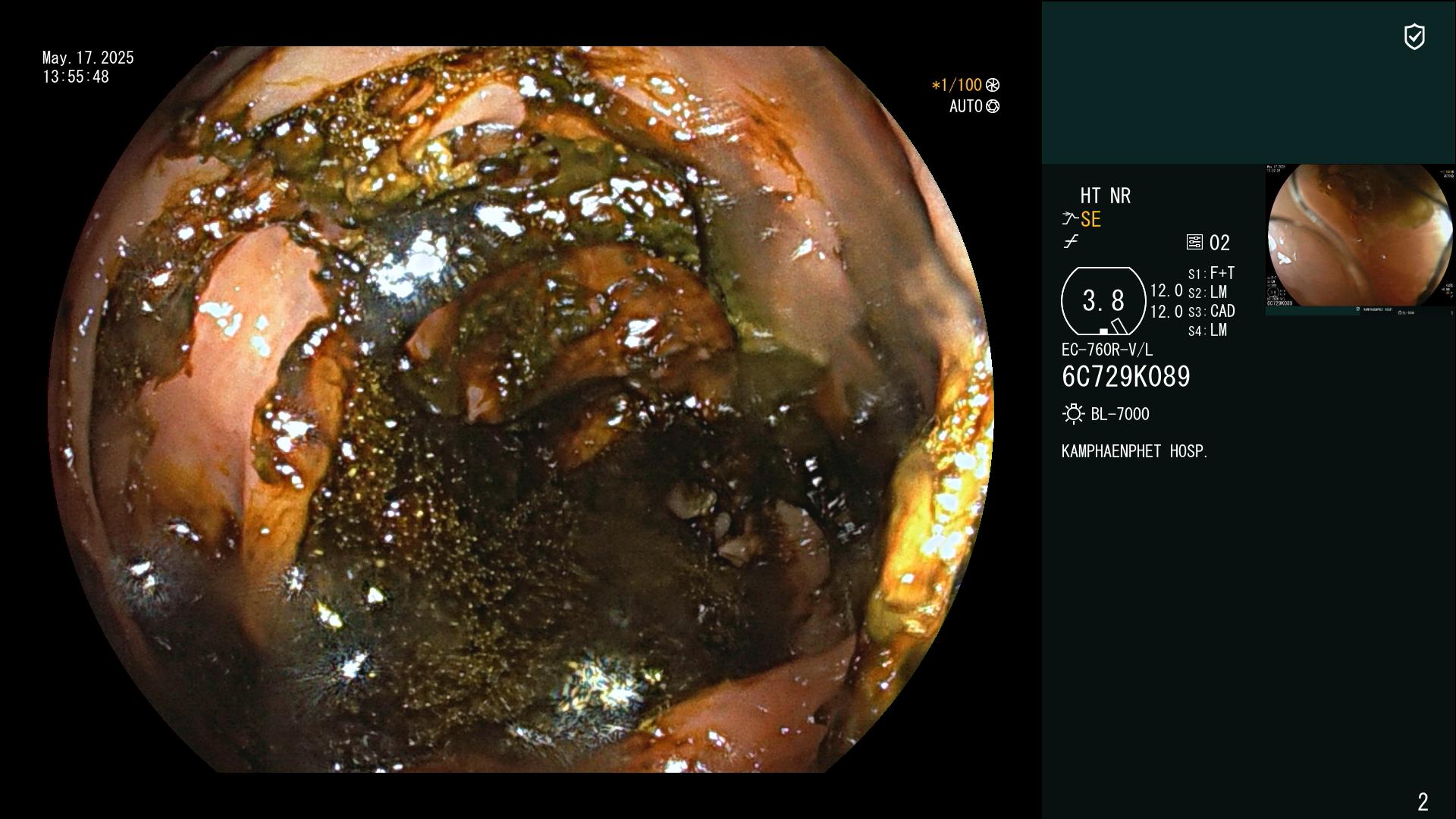Click the iris icon next to AUTO
Screen dimensions: 1456x819
pyautogui.click(x=993, y=107)
